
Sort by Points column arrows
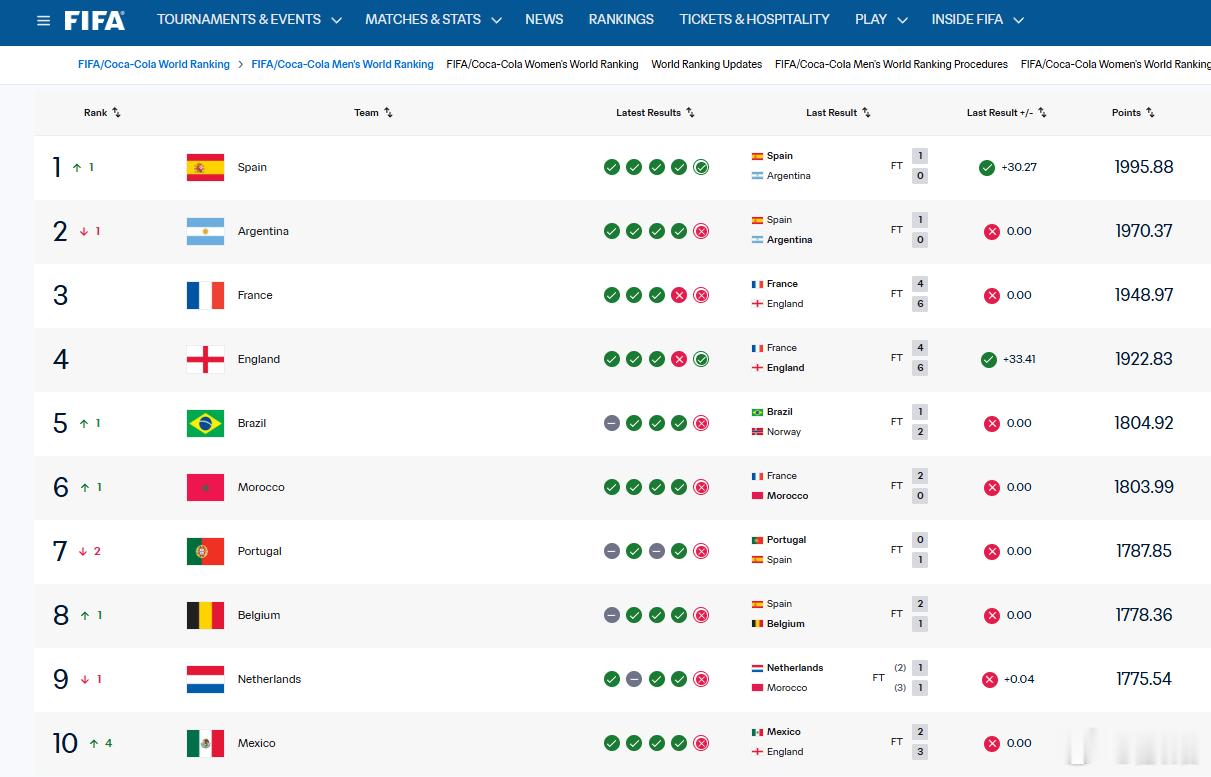[x=1150, y=113]
